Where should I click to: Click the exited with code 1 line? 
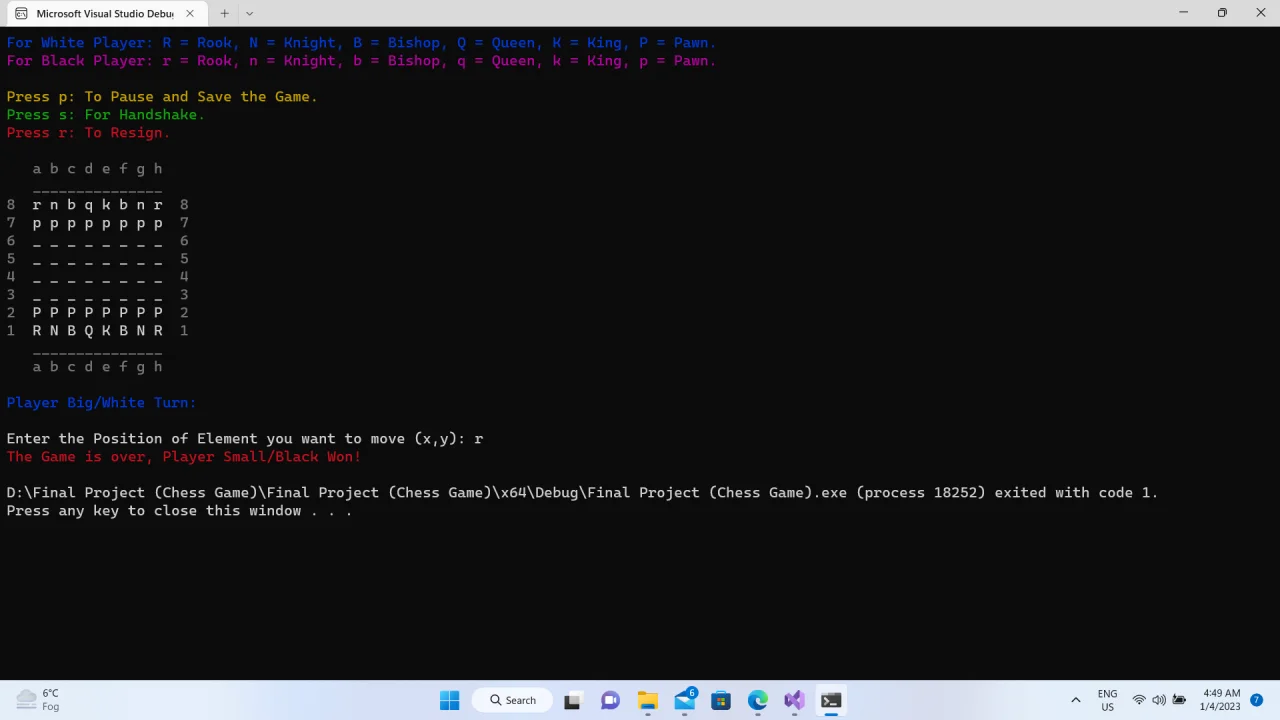[x=582, y=493]
